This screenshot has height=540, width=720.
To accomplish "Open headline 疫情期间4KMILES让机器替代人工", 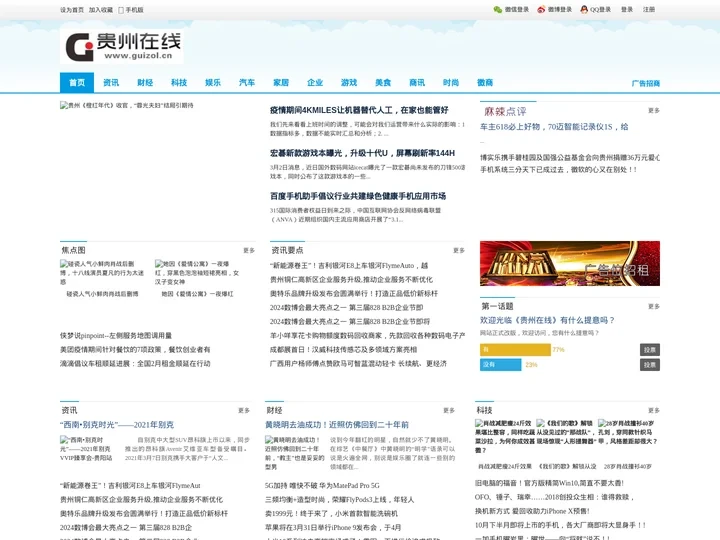I will 359,110.
